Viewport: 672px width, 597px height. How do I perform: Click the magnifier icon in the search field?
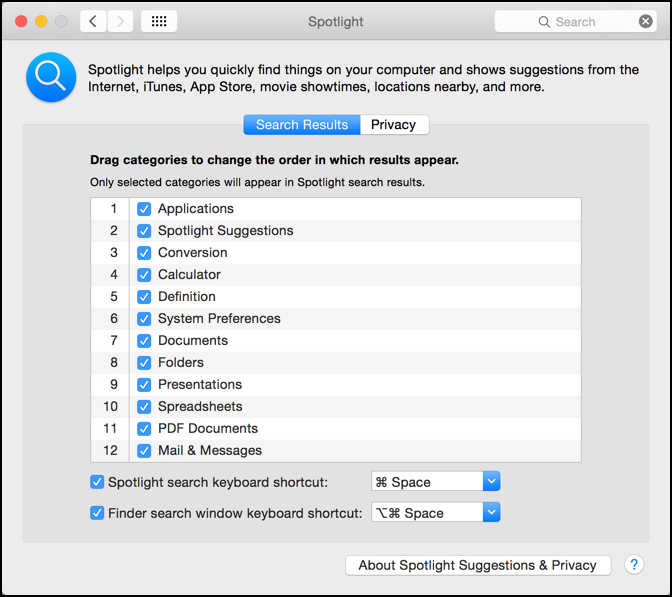coord(544,22)
